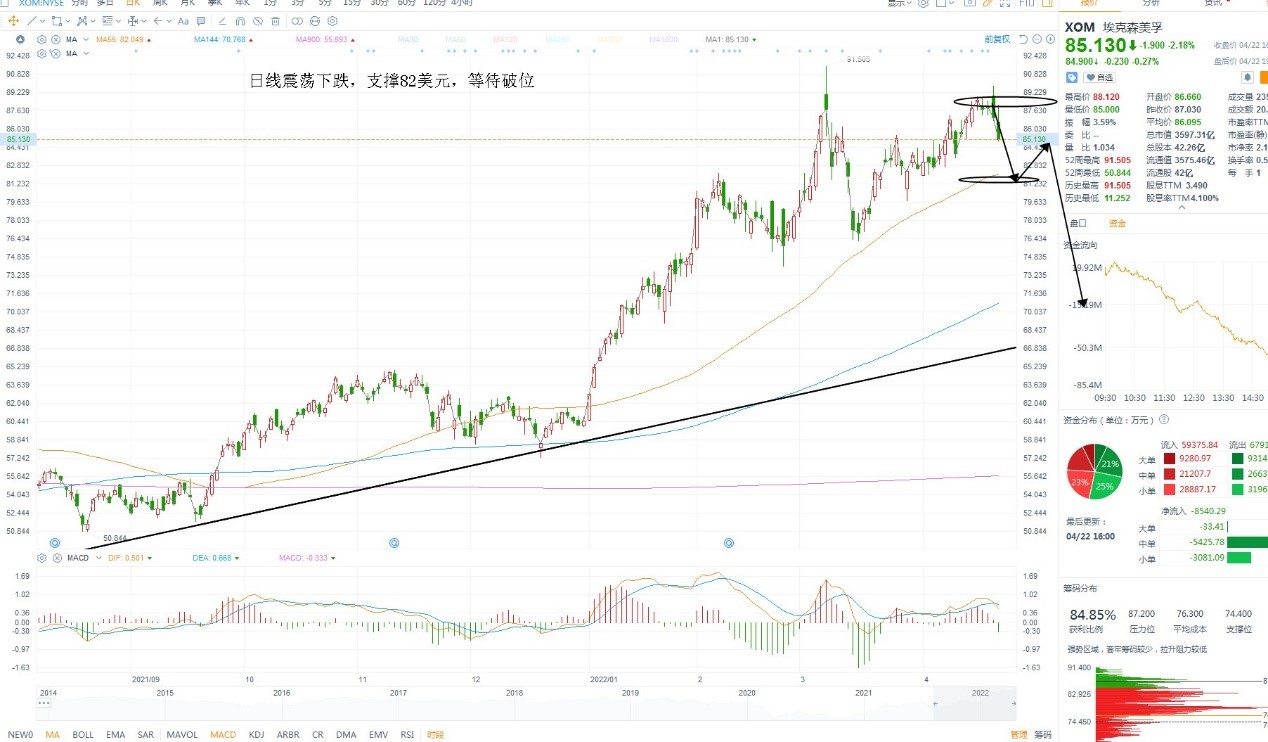Screen dimensions: 1268x742
Task: Select the 资金 tab
Action: [x=1116, y=224]
